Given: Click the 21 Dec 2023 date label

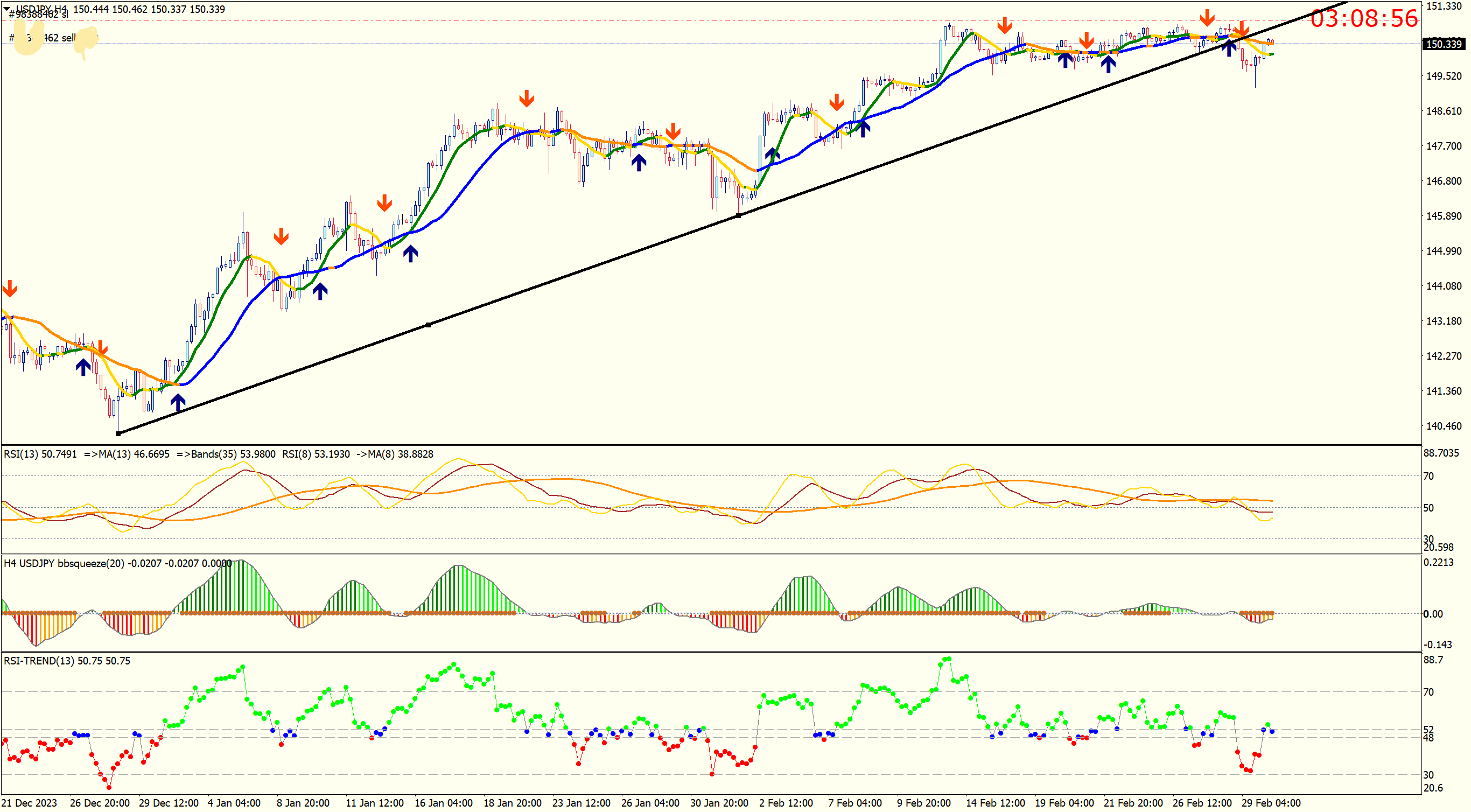Looking at the screenshot, I should point(29,802).
